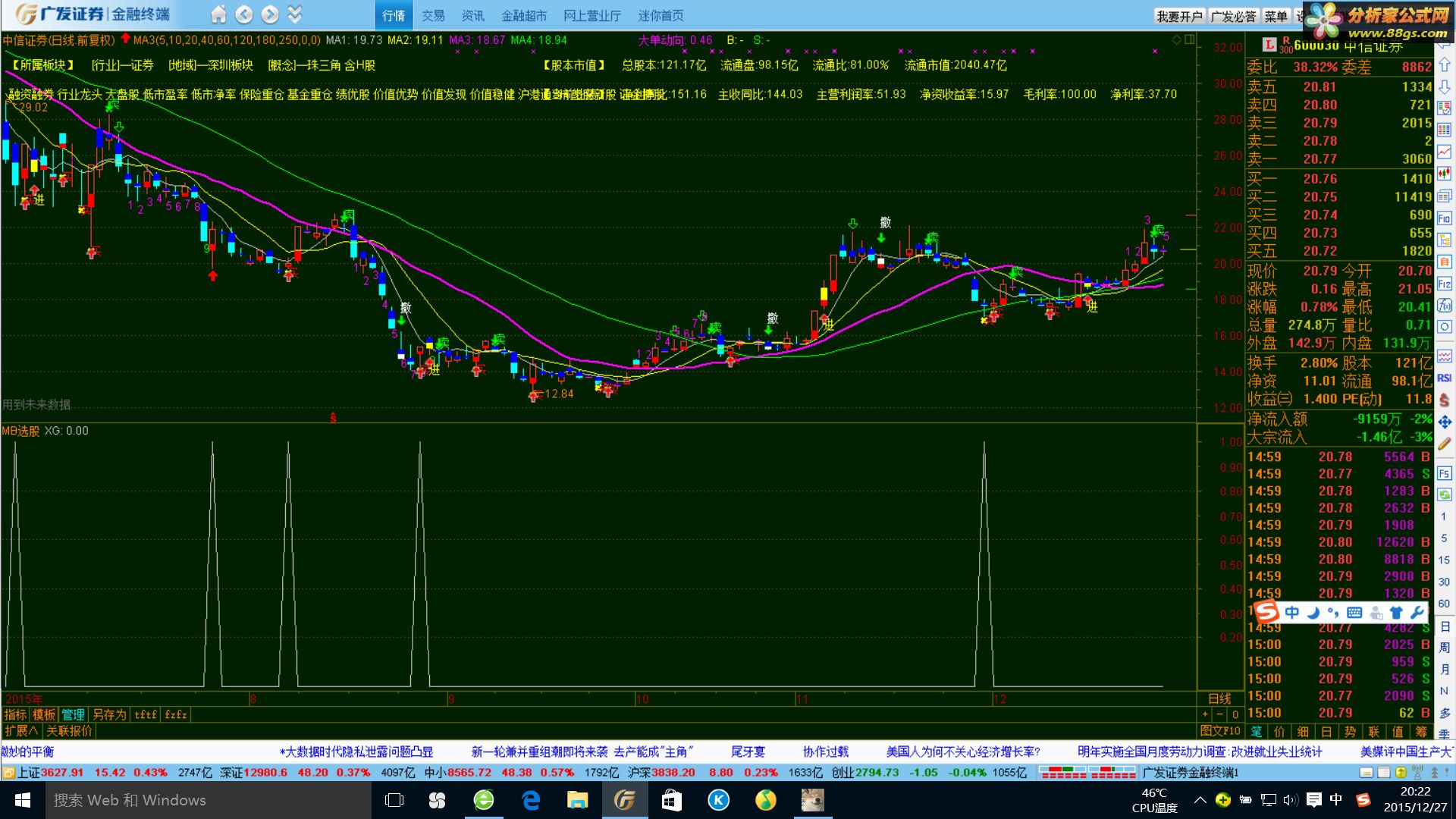
Task: Go to the home page icon
Action: pyautogui.click(x=218, y=14)
